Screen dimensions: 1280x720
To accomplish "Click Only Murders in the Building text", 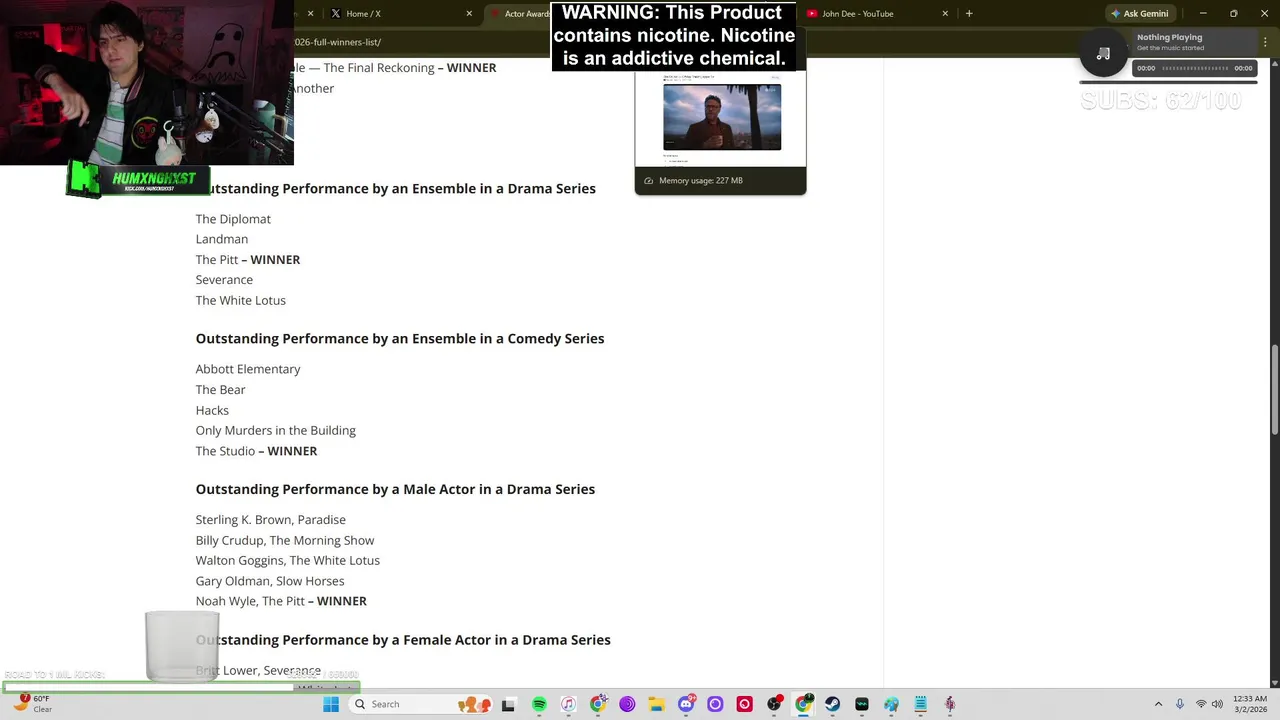I will [x=276, y=430].
